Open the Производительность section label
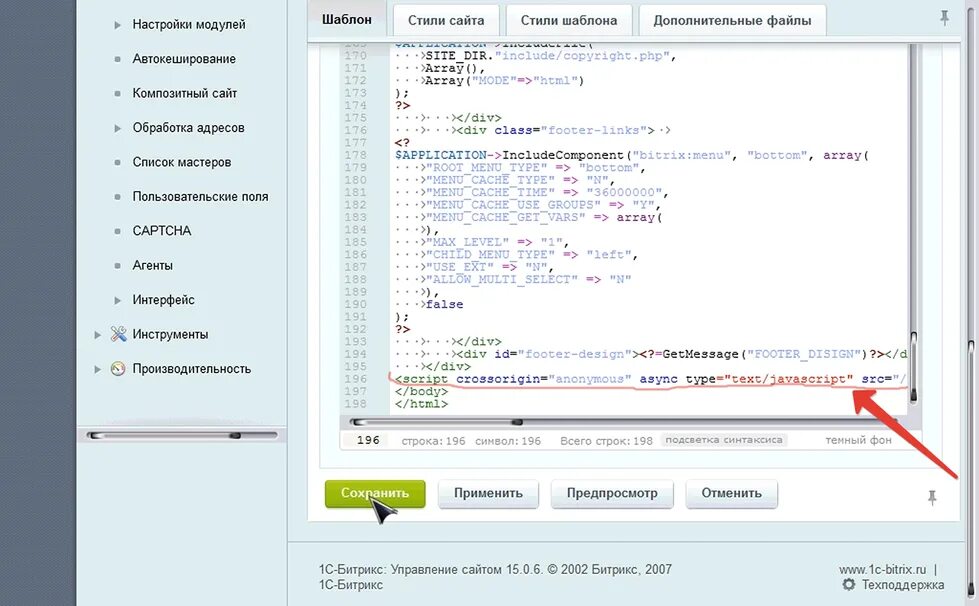979x606 pixels. tap(191, 368)
